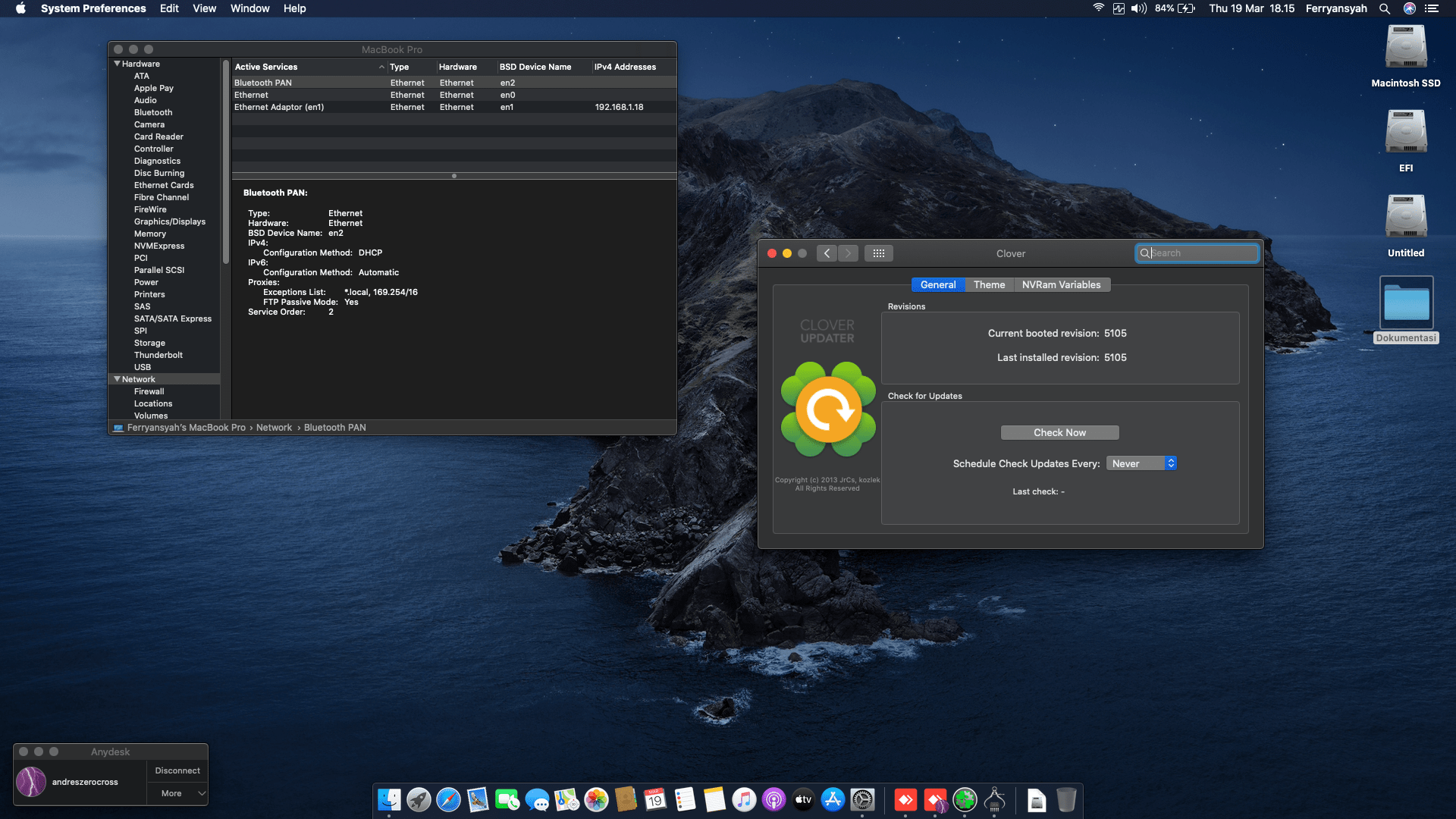Click sidebar scrollbar in MacBook Pro window
Viewport: 1456px width, 819px height.
click(225, 162)
